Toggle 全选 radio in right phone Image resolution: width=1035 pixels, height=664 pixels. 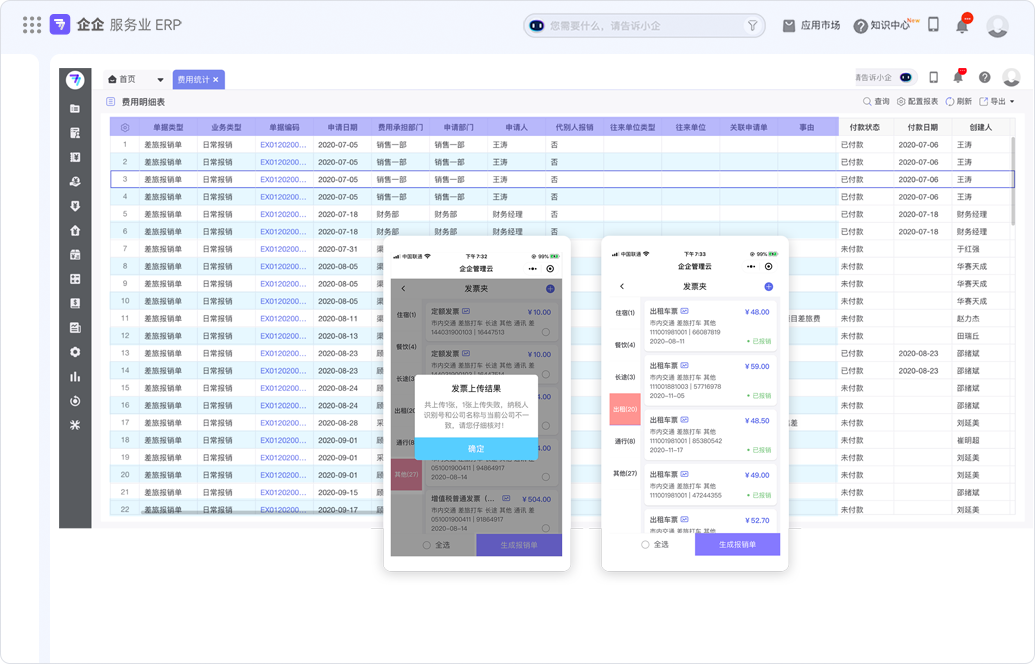[645, 545]
